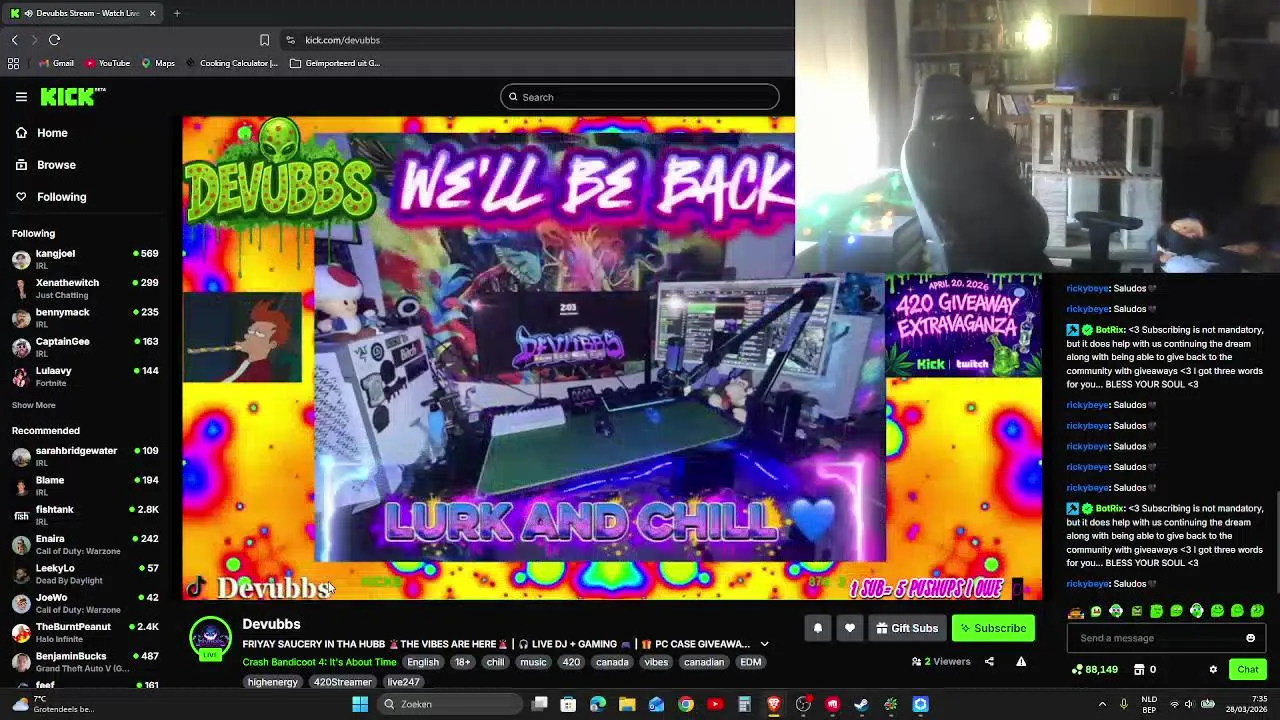Open Home in the sidebar
Viewport: 1280px width, 720px height.
pos(52,133)
